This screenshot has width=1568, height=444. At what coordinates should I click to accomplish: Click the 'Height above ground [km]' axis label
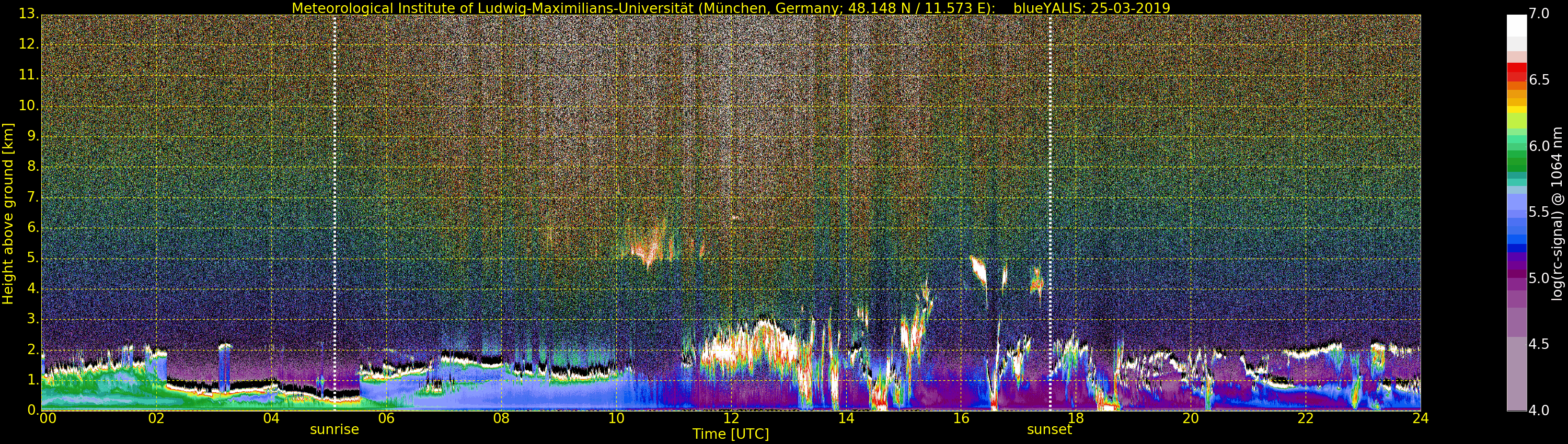pos(8,214)
